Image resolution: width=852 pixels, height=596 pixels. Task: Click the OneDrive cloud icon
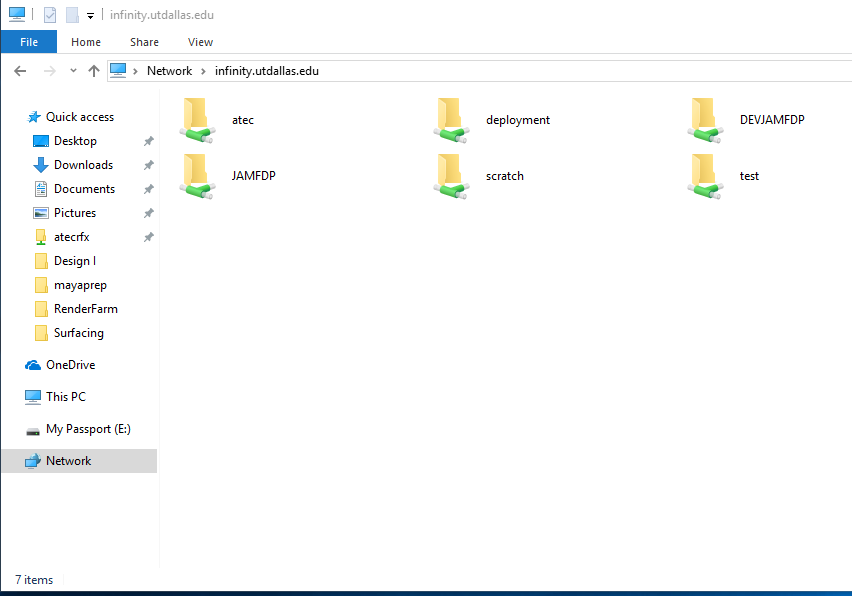coord(33,365)
